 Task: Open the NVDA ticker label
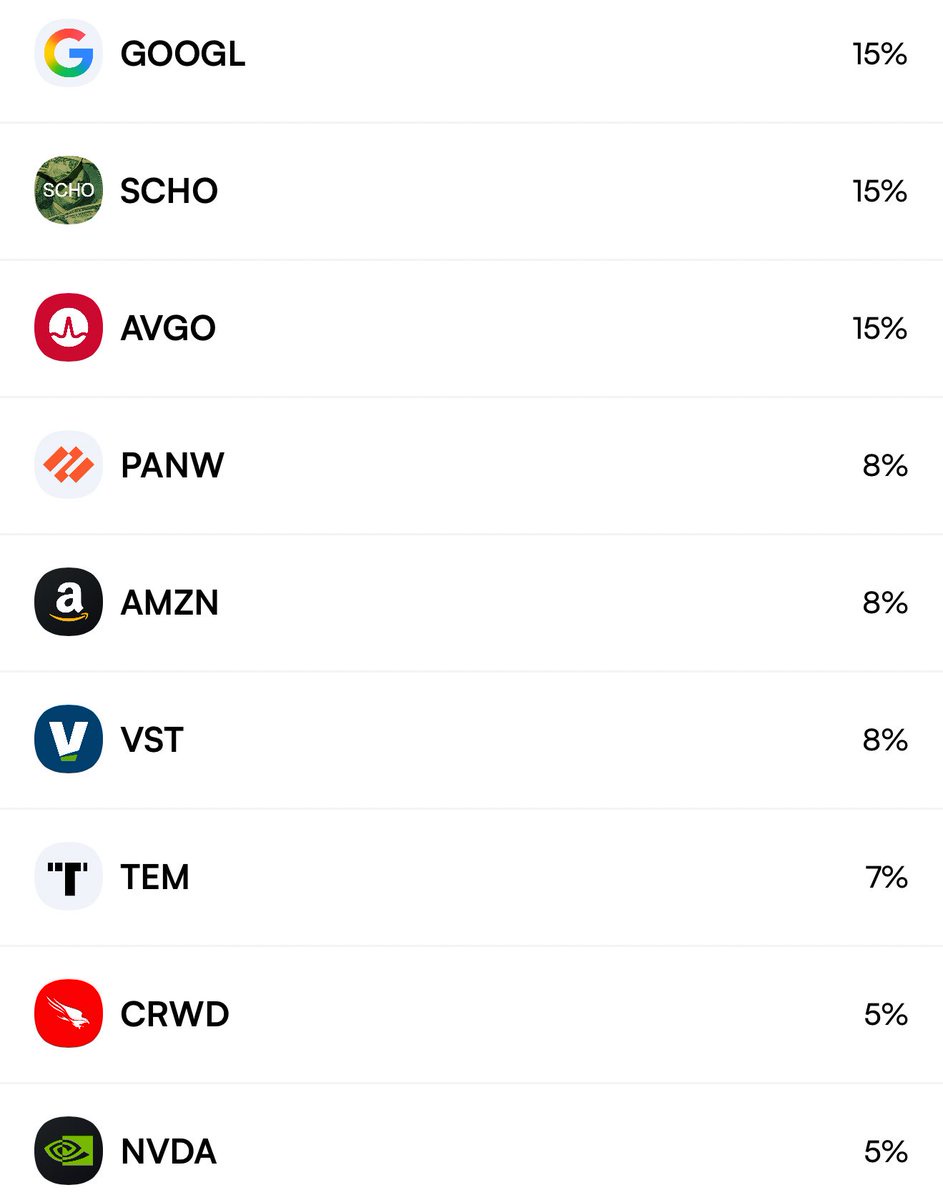169,1151
